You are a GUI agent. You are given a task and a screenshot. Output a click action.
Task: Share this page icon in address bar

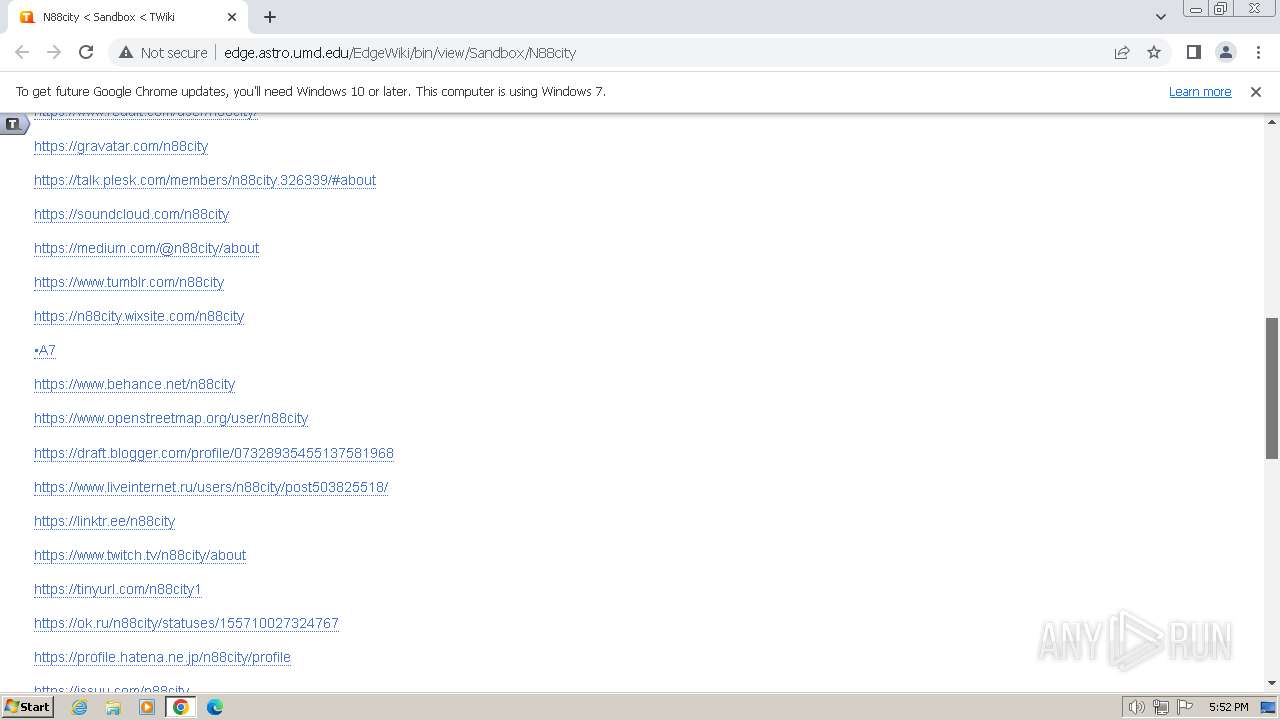tap(1122, 52)
